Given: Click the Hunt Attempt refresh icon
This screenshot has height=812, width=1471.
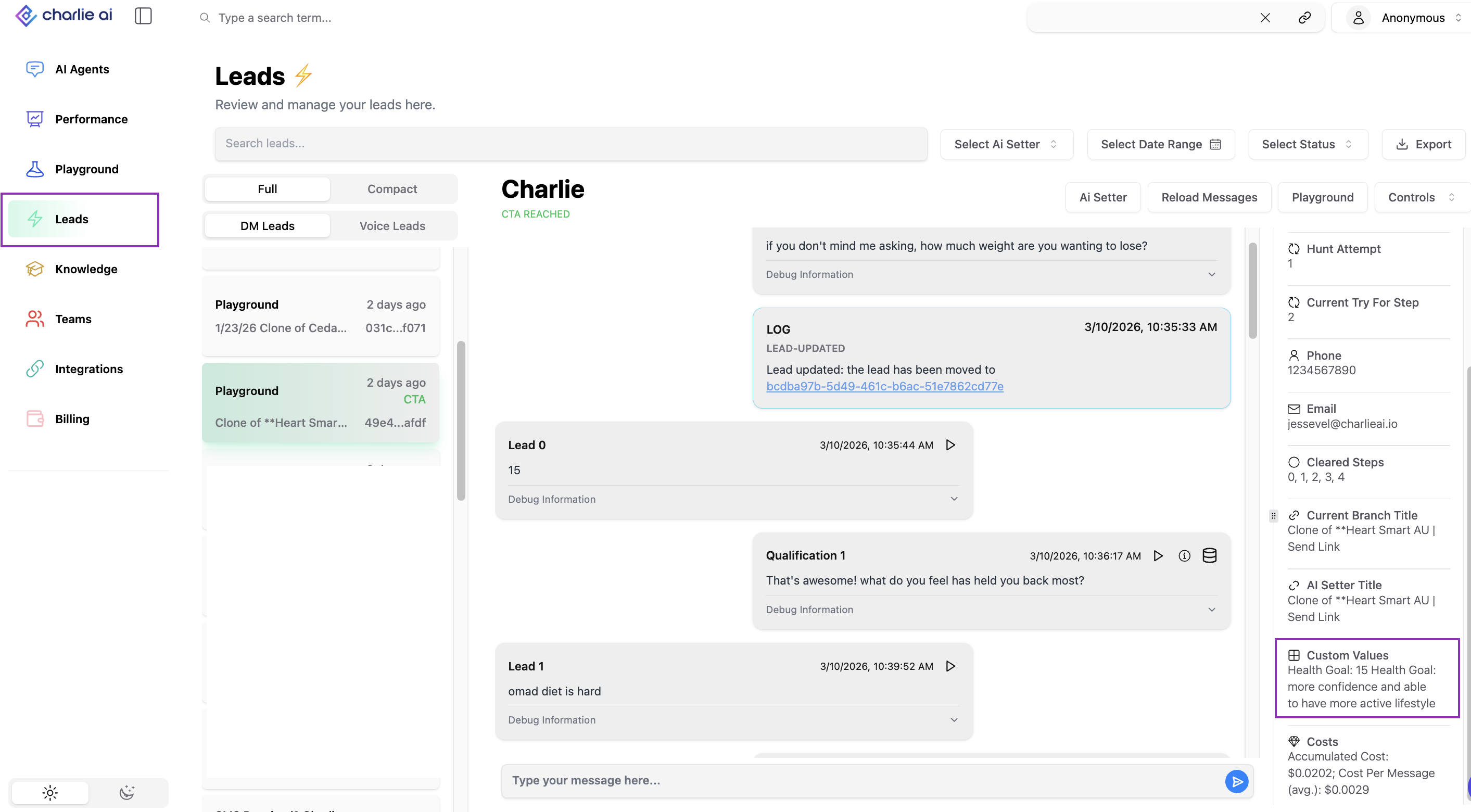Looking at the screenshot, I should pyautogui.click(x=1294, y=249).
